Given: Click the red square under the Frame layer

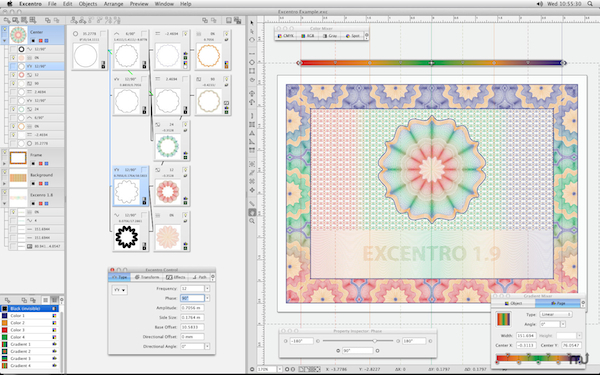Looking at the screenshot, I should tap(40, 163).
